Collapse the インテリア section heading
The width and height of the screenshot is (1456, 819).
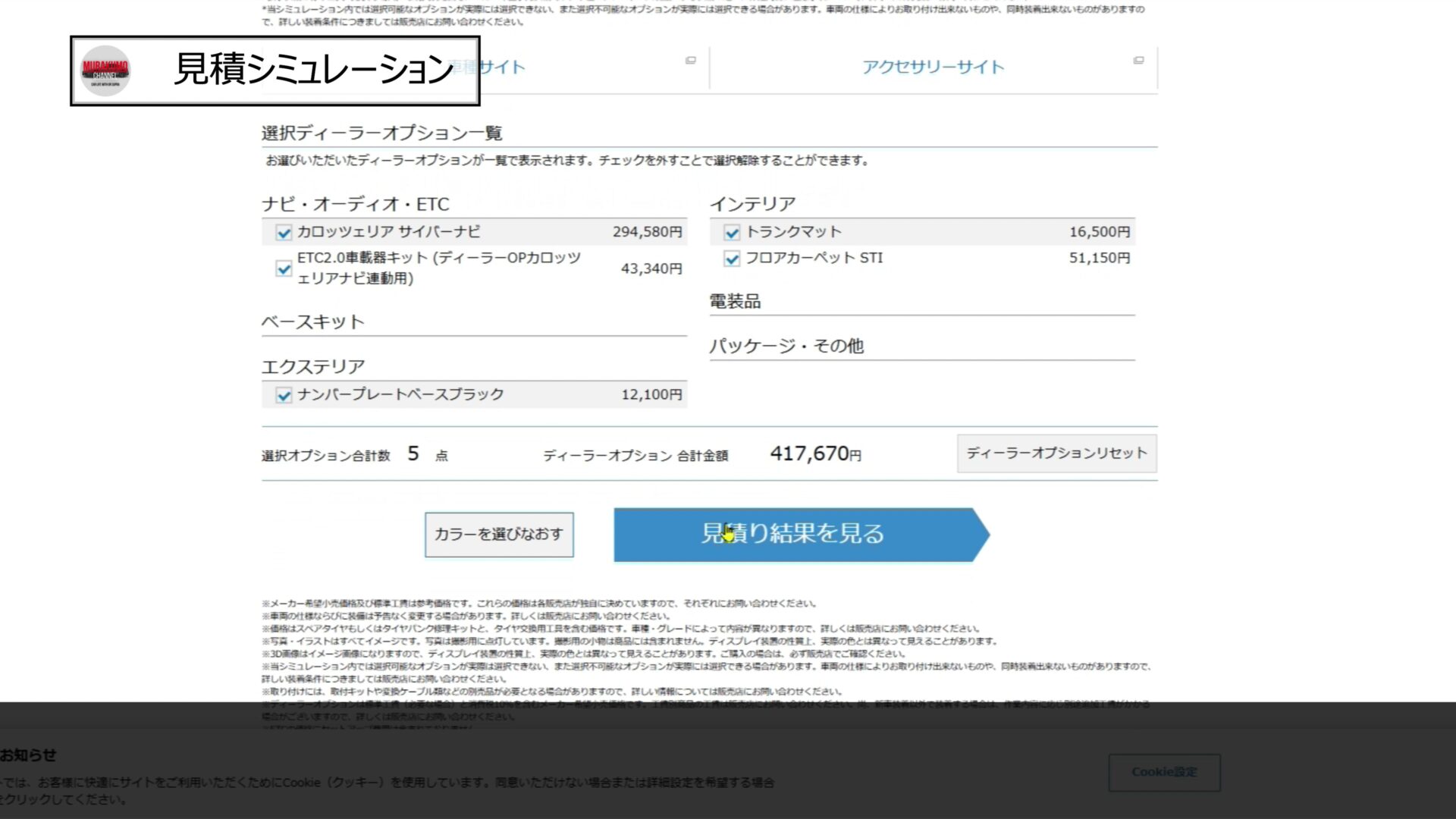coord(752,205)
